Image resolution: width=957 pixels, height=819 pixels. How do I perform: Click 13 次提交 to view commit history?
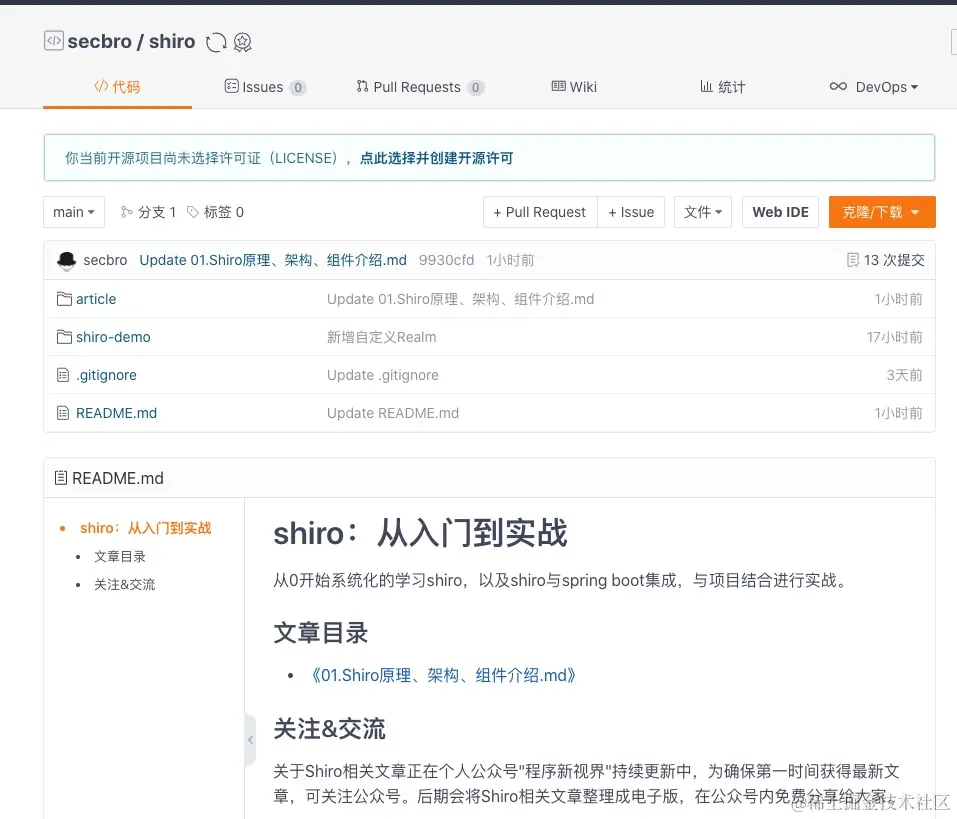click(884, 260)
